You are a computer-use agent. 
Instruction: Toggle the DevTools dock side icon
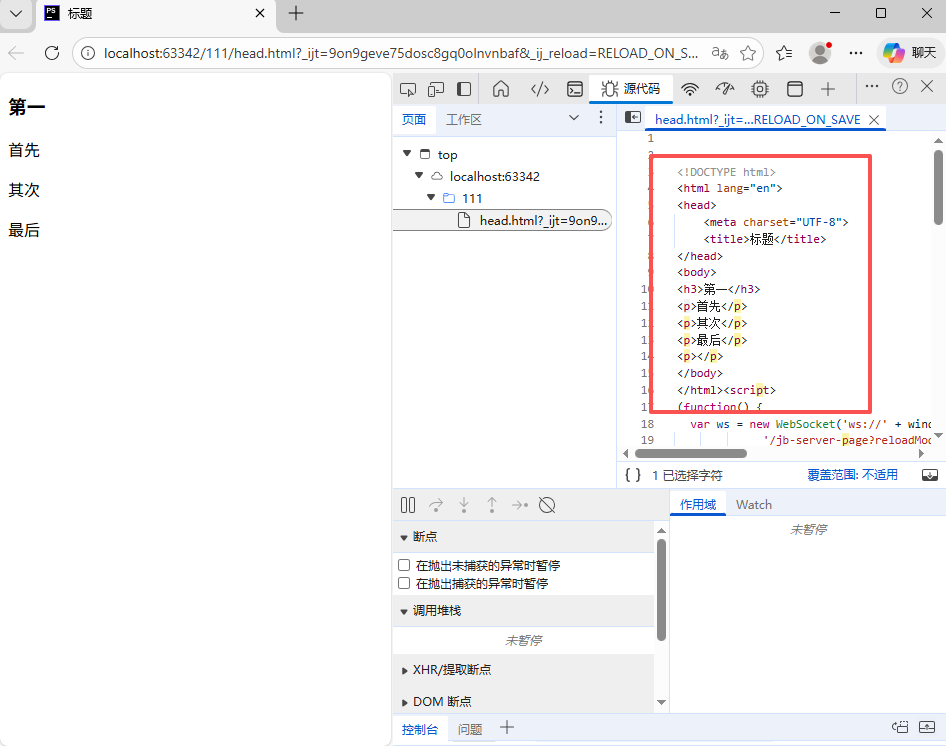tap(464, 89)
